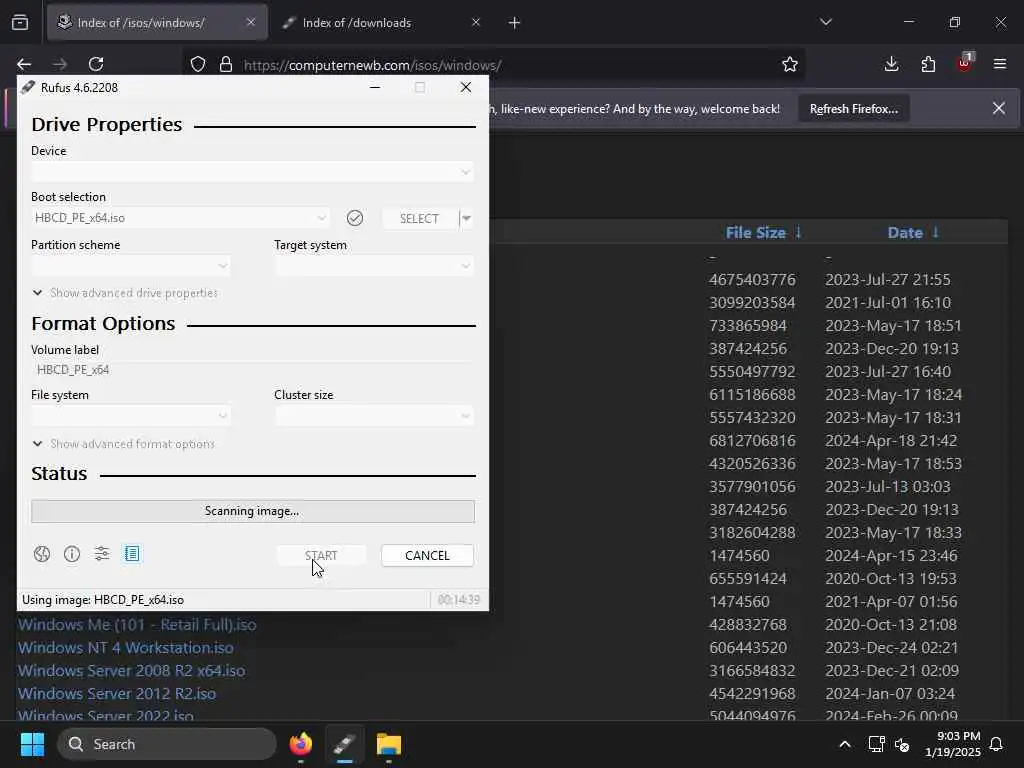Close the Index of /downloads tab
This screenshot has width=1024, height=768.
point(476,23)
